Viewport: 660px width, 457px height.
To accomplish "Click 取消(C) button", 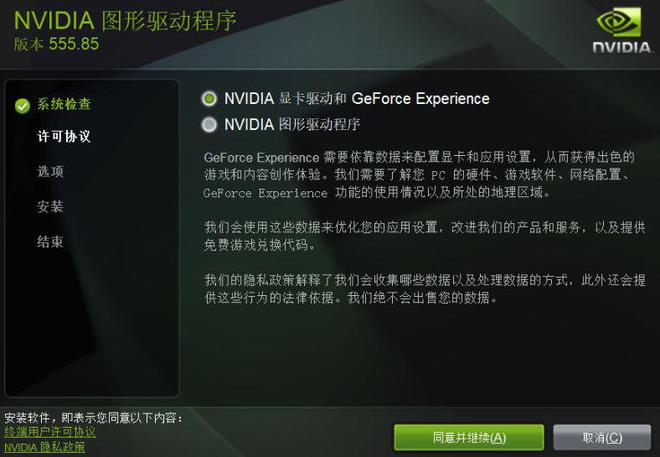I will (602, 438).
